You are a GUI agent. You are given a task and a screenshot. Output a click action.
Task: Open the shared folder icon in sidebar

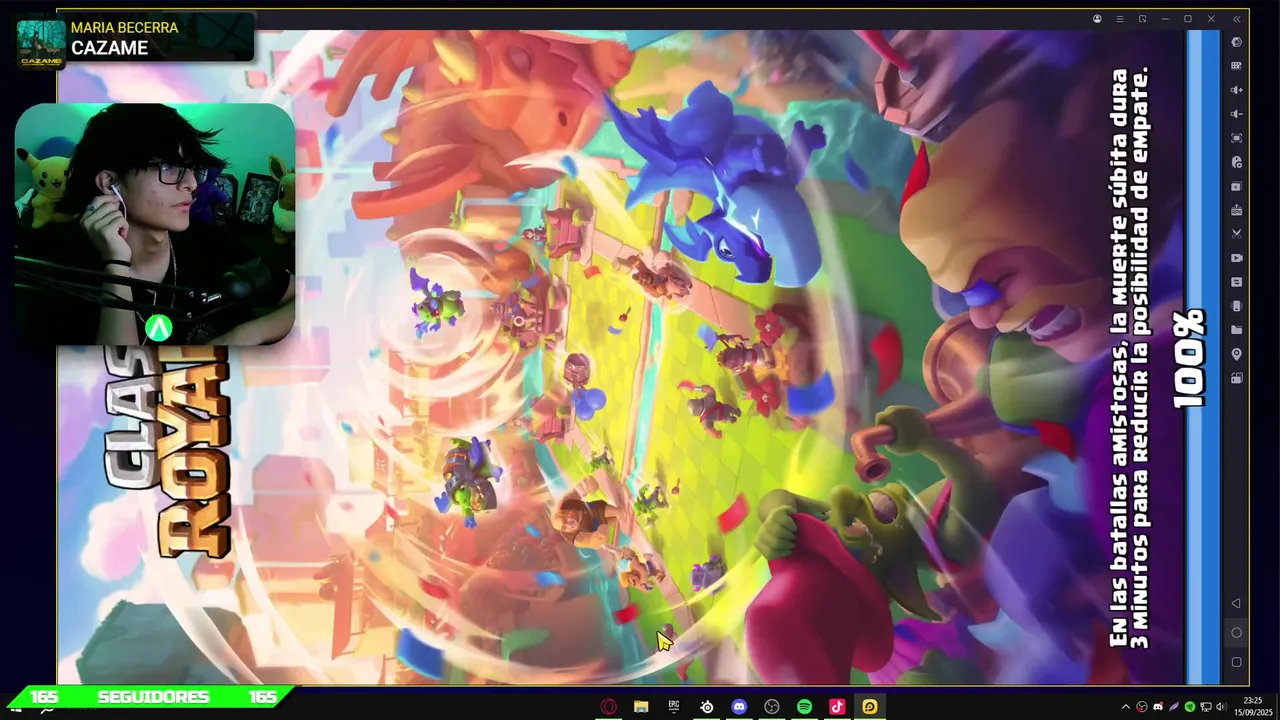1237,330
